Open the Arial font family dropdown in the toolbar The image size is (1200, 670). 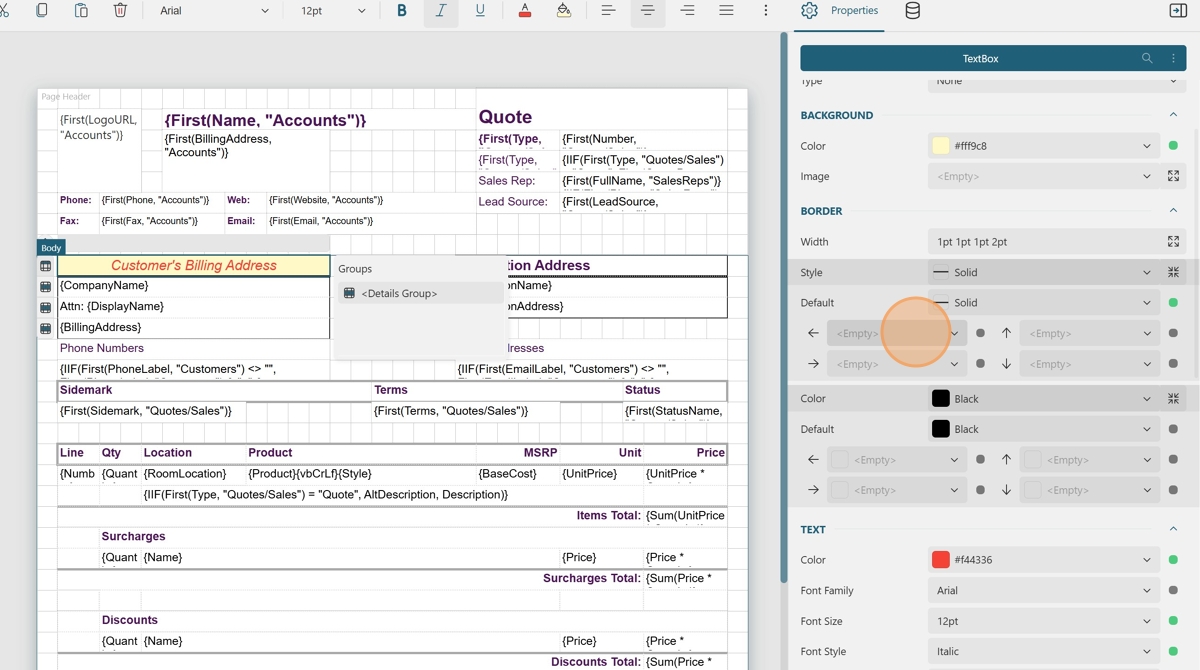click(x=214, y=11)
